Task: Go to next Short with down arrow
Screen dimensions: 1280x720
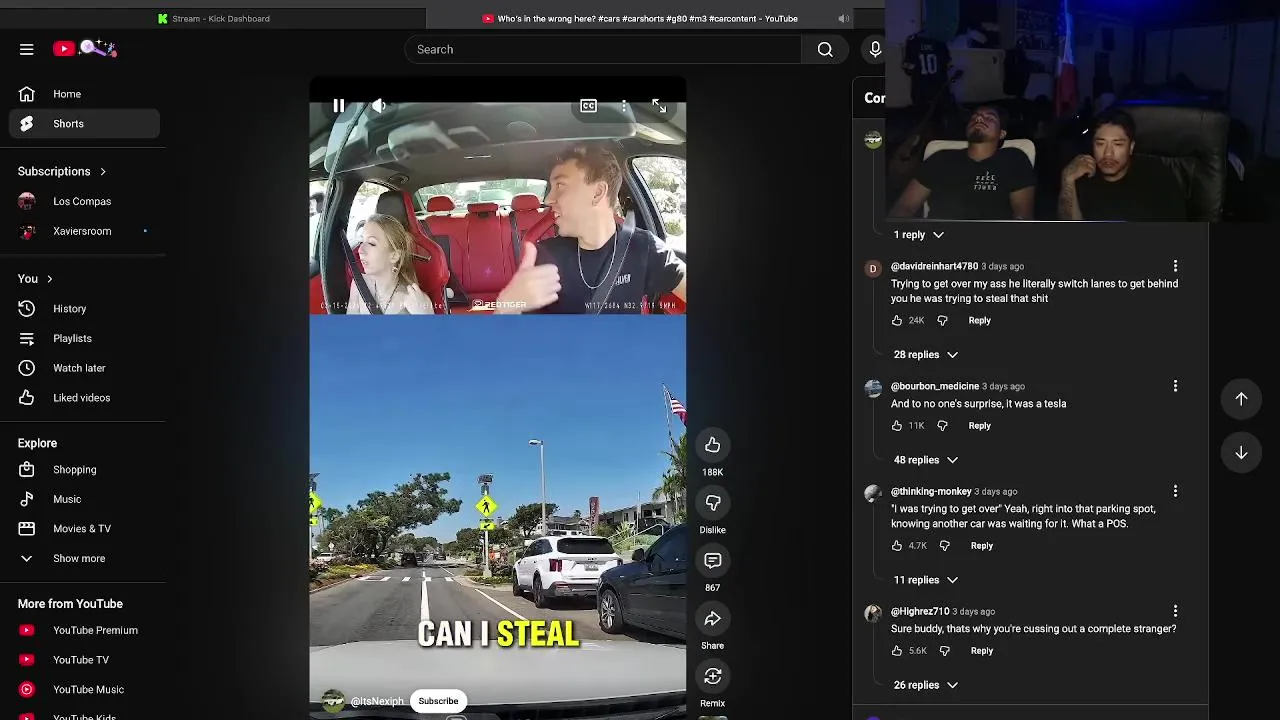Action: pos(1241,453)
